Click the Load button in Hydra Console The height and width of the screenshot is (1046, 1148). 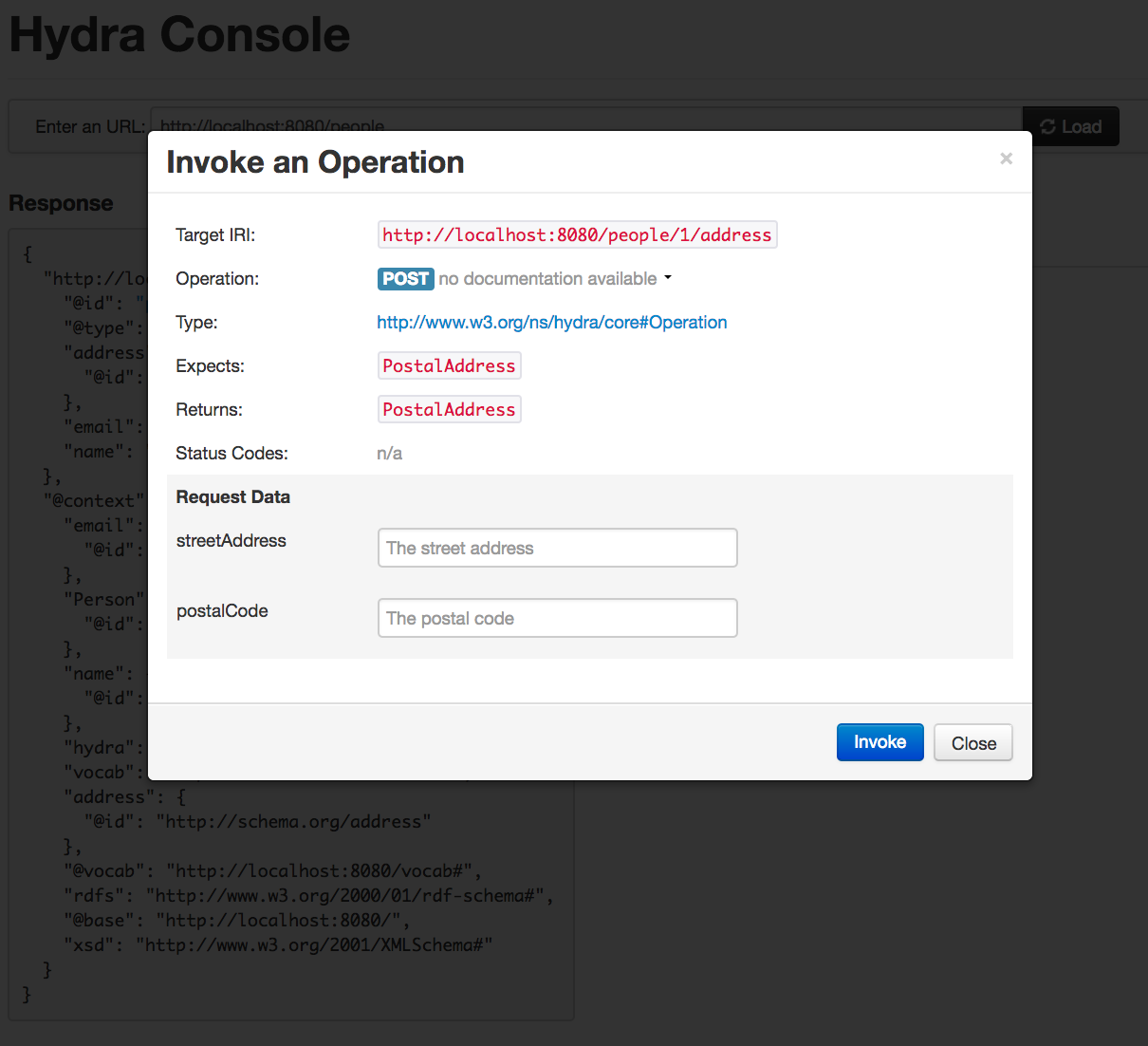(x=1071, y=126)
